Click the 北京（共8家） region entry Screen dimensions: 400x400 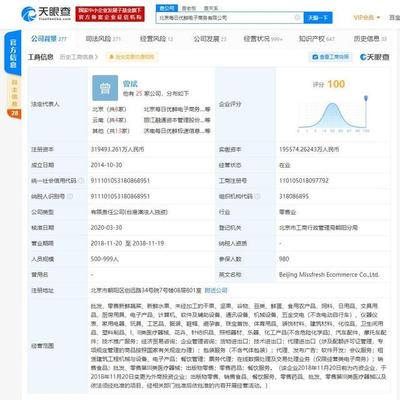109,109
